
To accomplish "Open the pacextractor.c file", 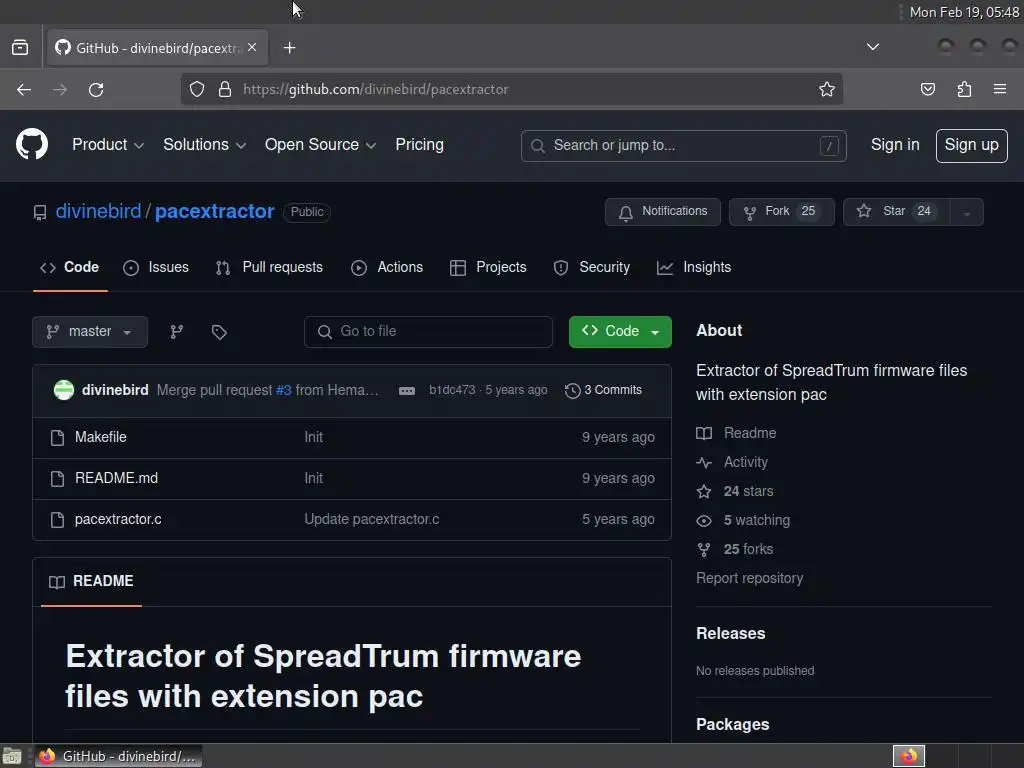I will pyautogui.click(x=118, y=519).
